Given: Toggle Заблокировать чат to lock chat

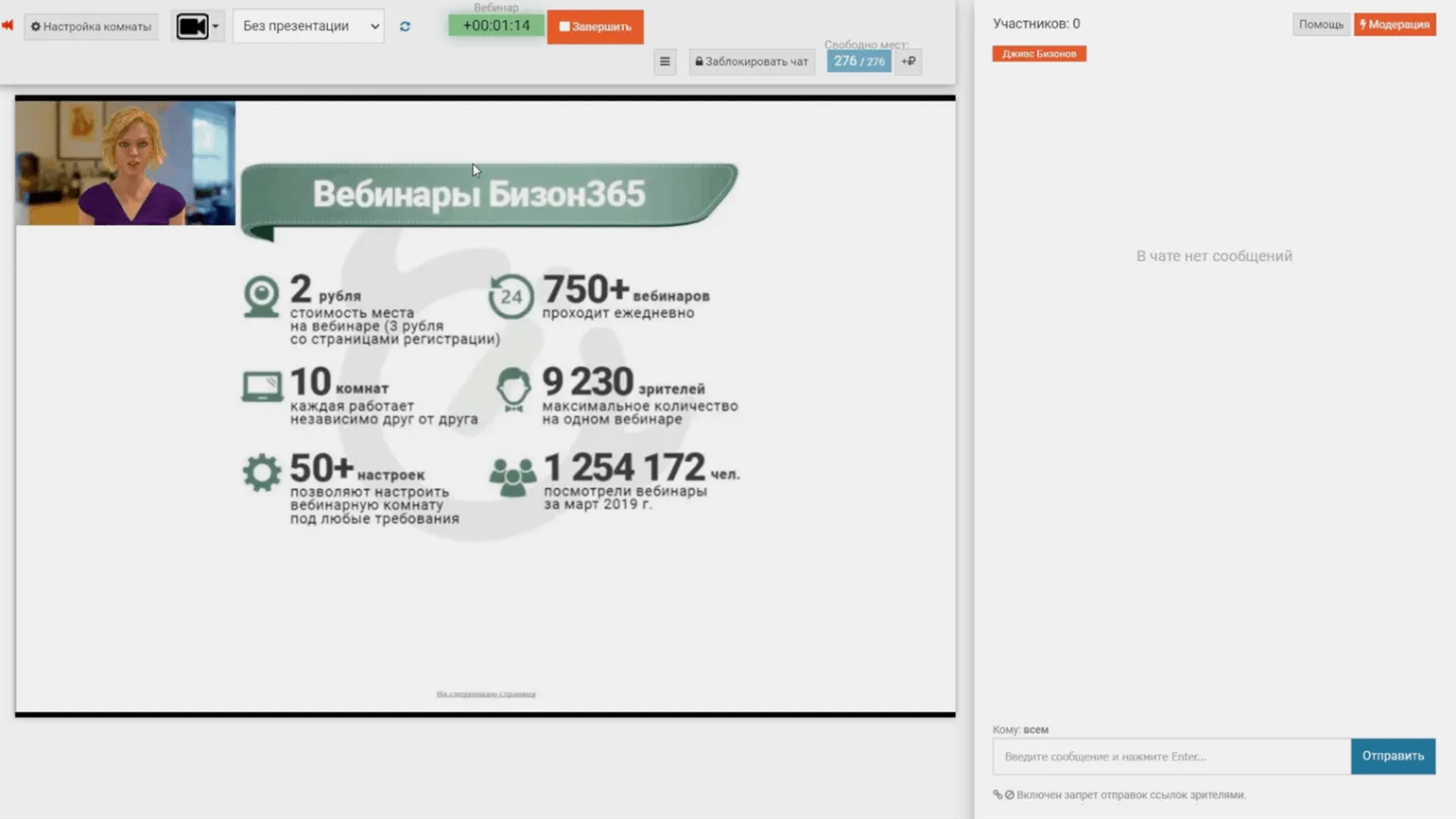Looking at the screenshot, I should [752, 61].
